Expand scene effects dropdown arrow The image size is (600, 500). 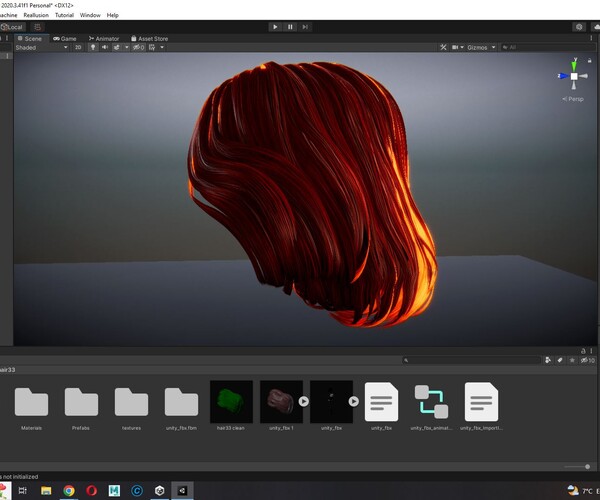point(127,47)
